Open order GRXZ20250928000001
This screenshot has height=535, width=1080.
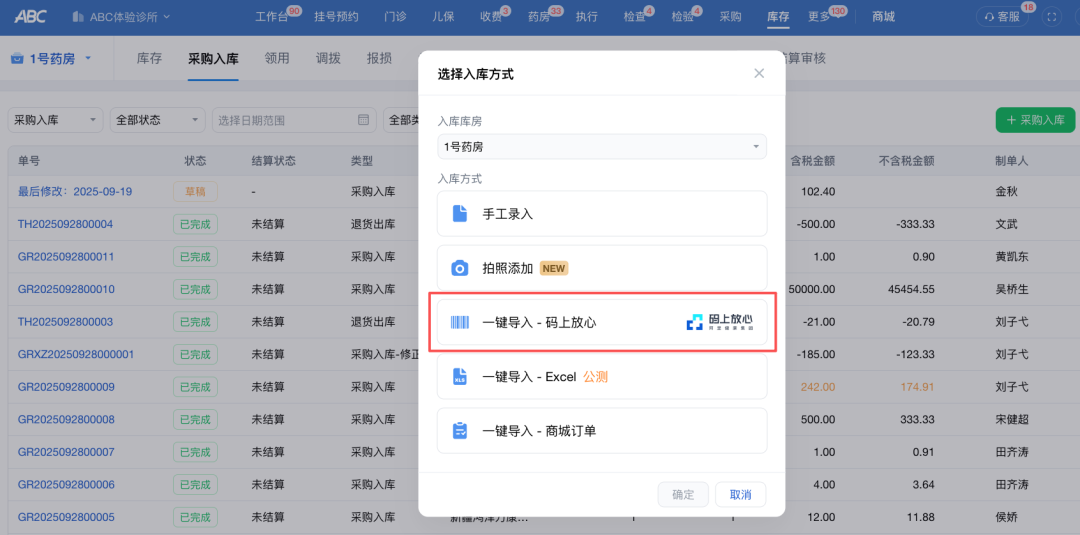76,355
